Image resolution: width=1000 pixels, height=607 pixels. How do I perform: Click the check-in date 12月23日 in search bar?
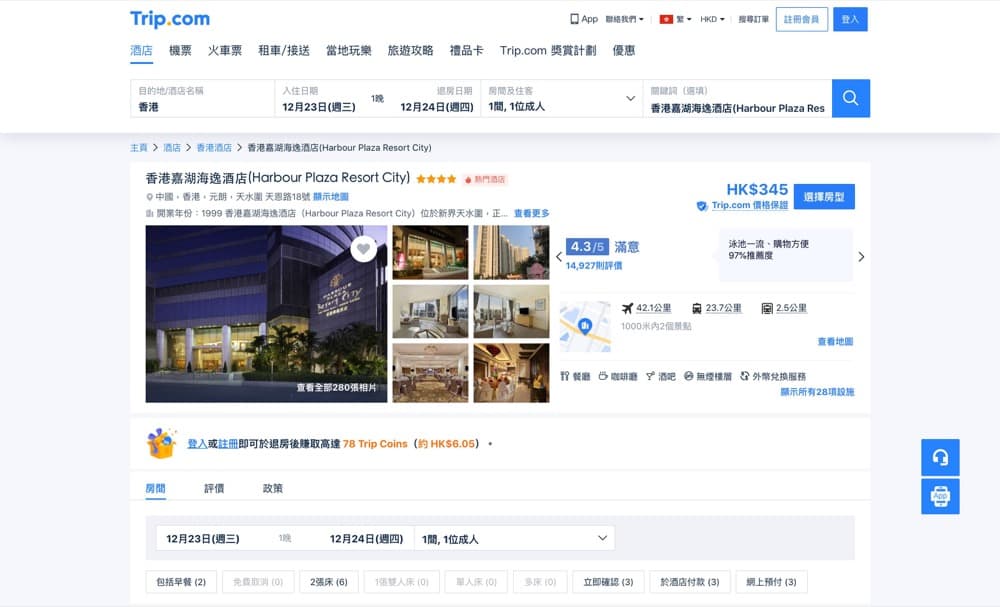[x=319, y=107]
